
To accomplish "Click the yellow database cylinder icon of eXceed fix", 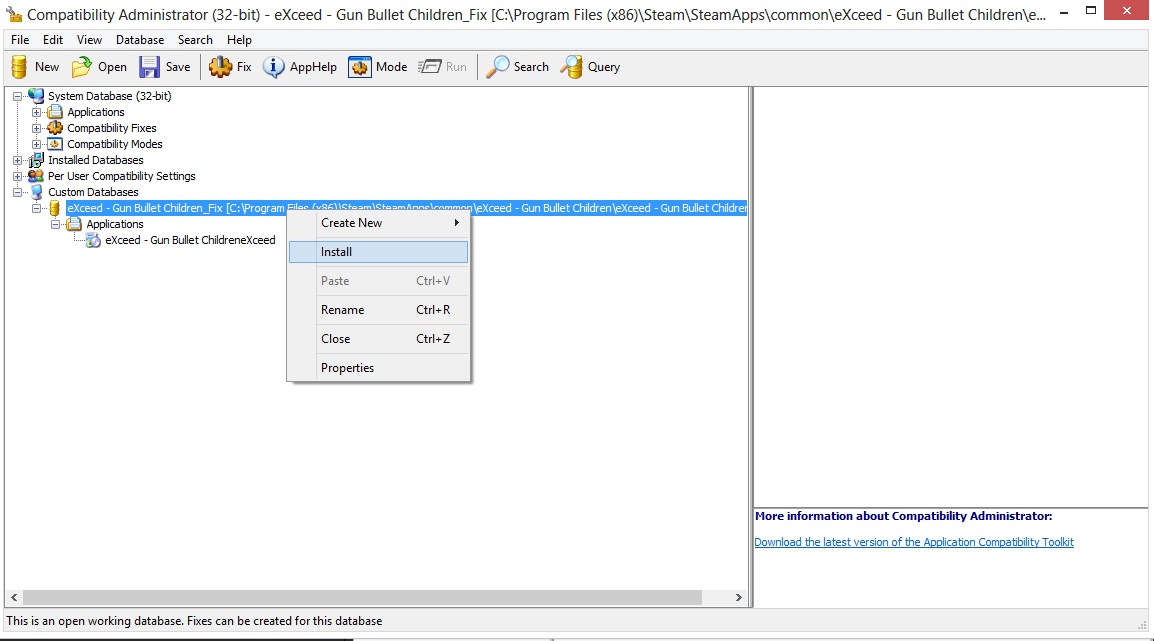I will [x=54, y=208].
